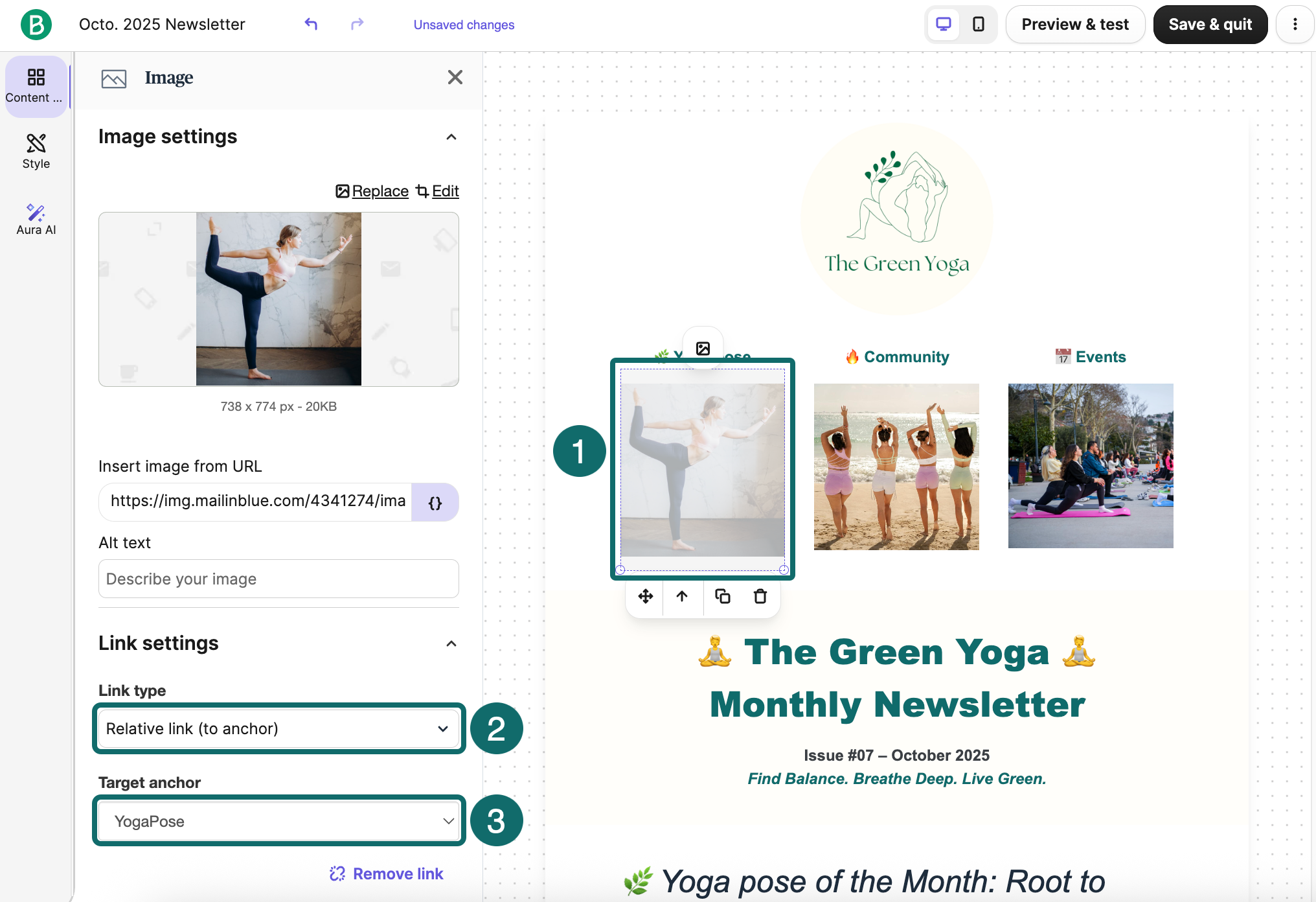Switch to desktop preview mode
Image resolution: width=1316 pixels, height=902 pixels.
click(944, 25)
